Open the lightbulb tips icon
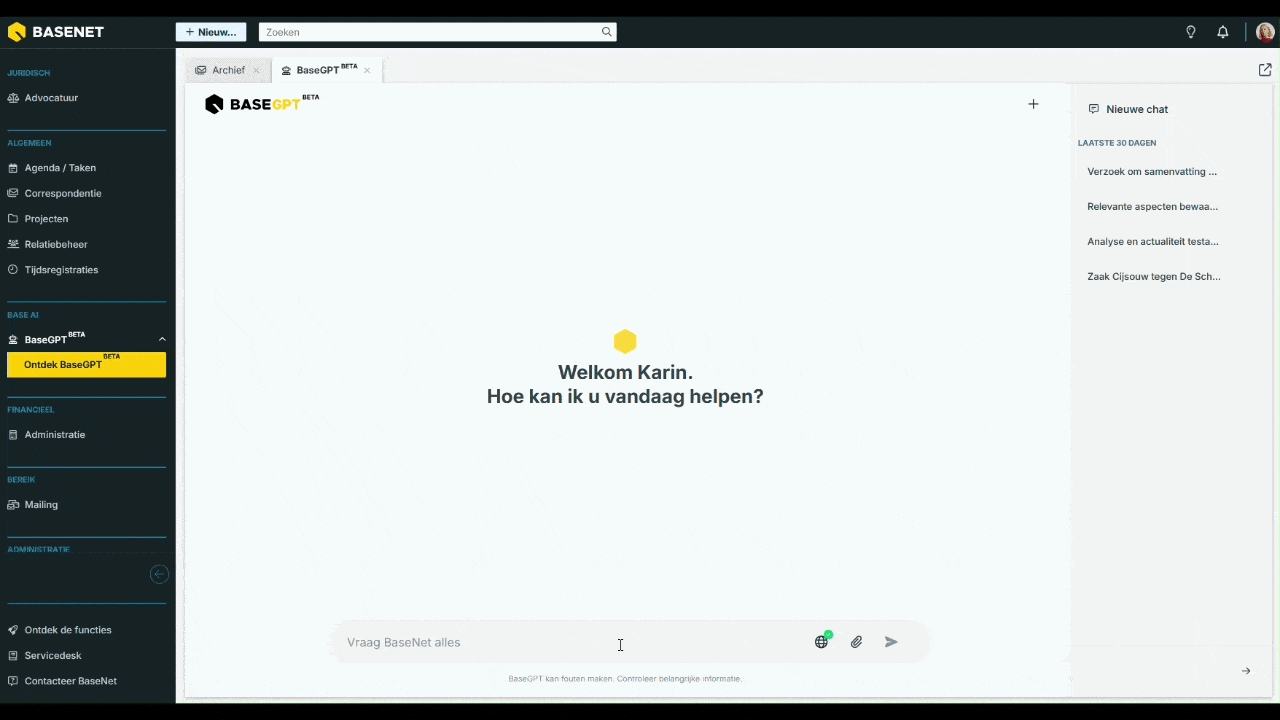 (1191, 32)
